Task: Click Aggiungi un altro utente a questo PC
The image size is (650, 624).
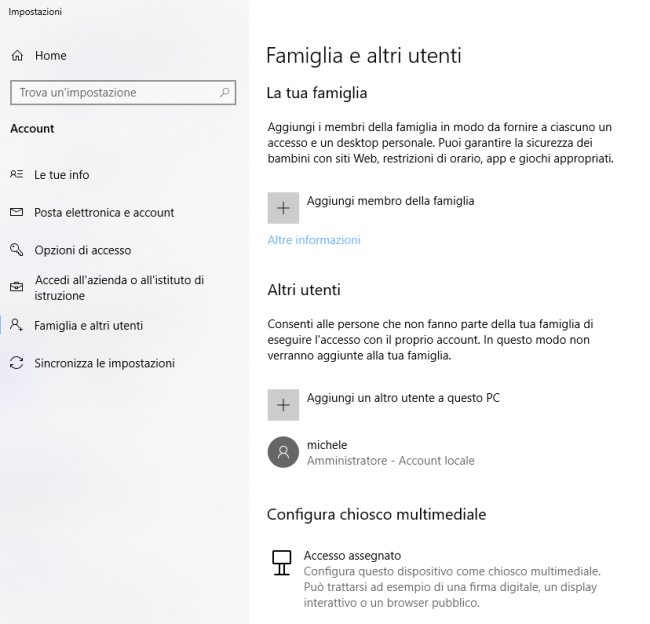Action: point(403,398)
